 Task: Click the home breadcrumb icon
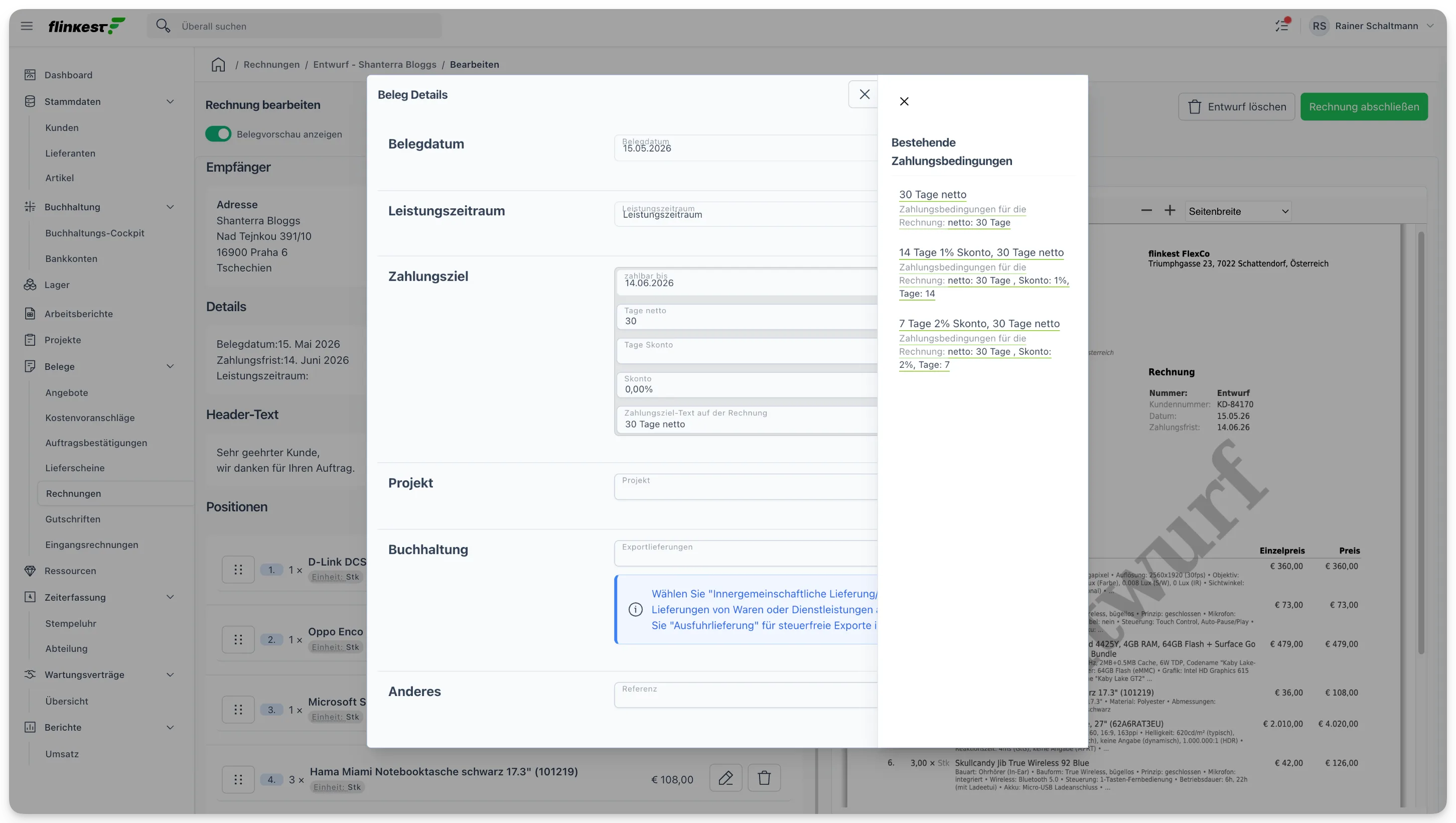point(218,64)
